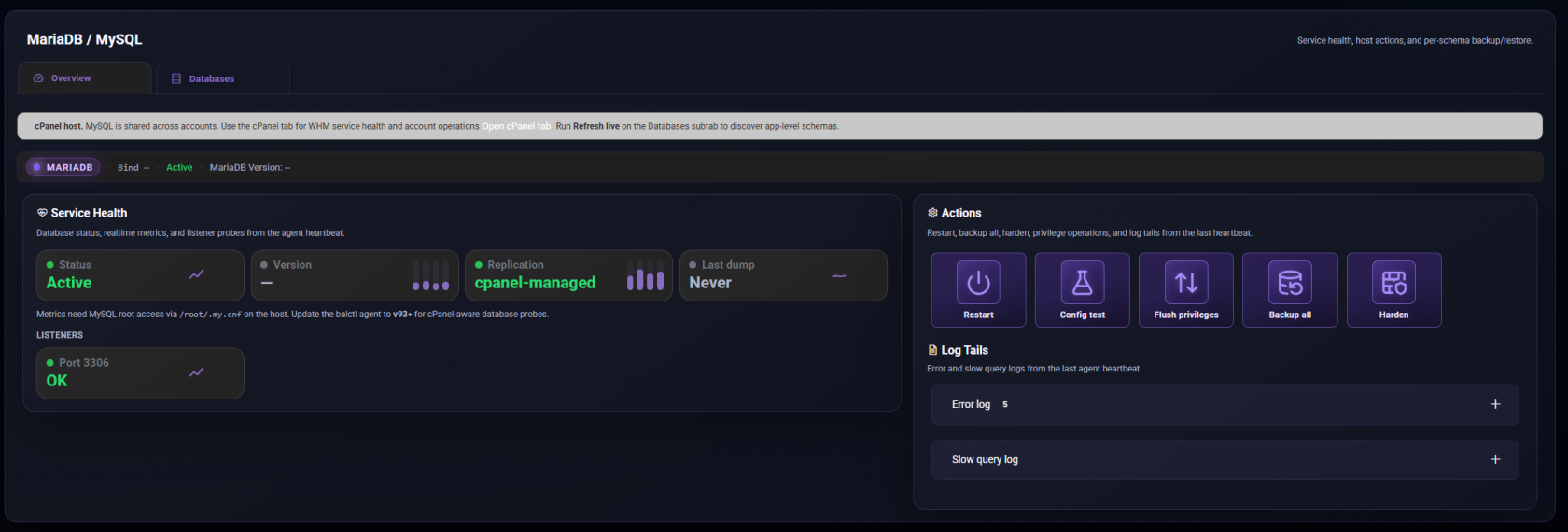Click the Service Health heading text
Viewport: 1568px width, 532px height.
[89, 213]
